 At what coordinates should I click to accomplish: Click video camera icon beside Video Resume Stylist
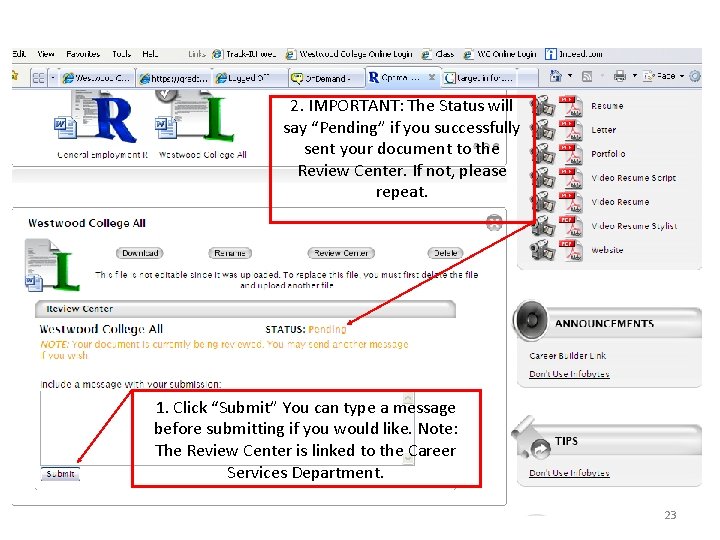pyautogui.click(x=544, y=226)
